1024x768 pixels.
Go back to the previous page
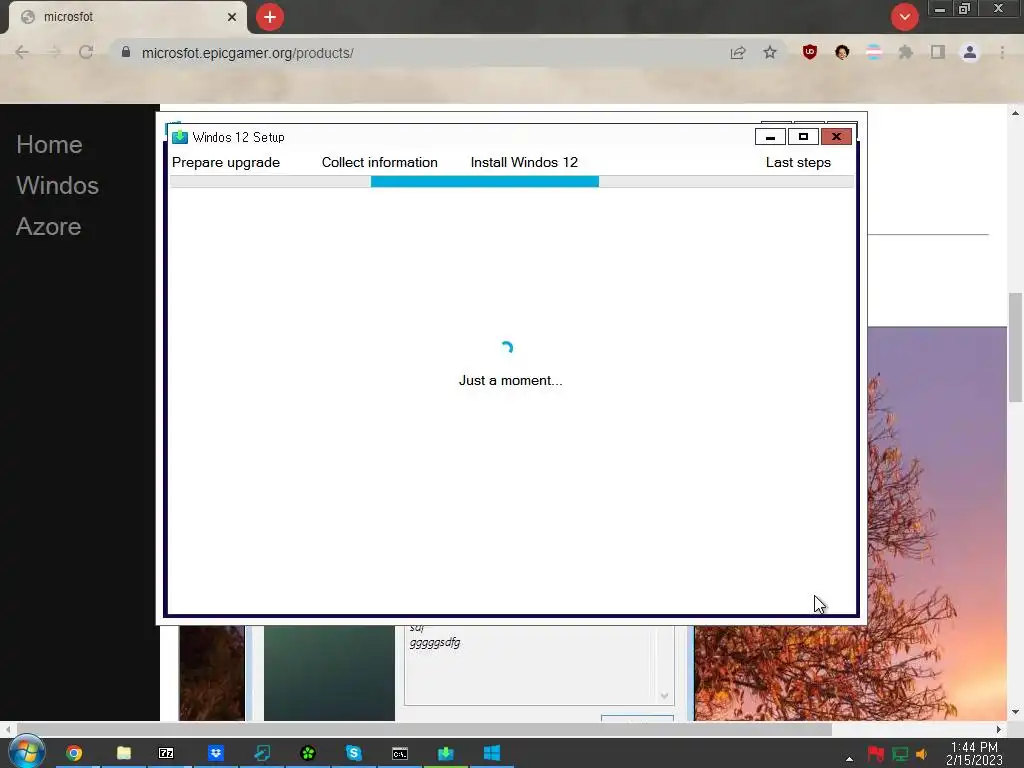22,52
